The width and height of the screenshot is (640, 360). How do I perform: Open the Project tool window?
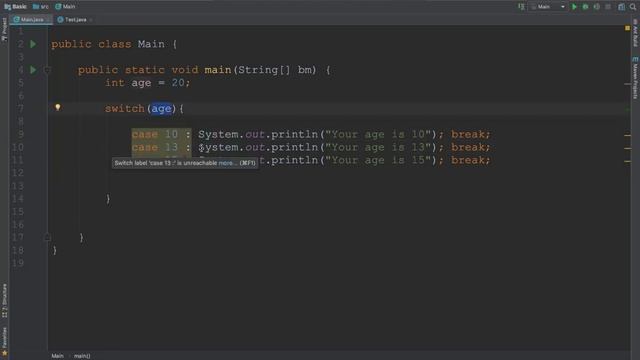pyautogui.click(x=4, y=29)
